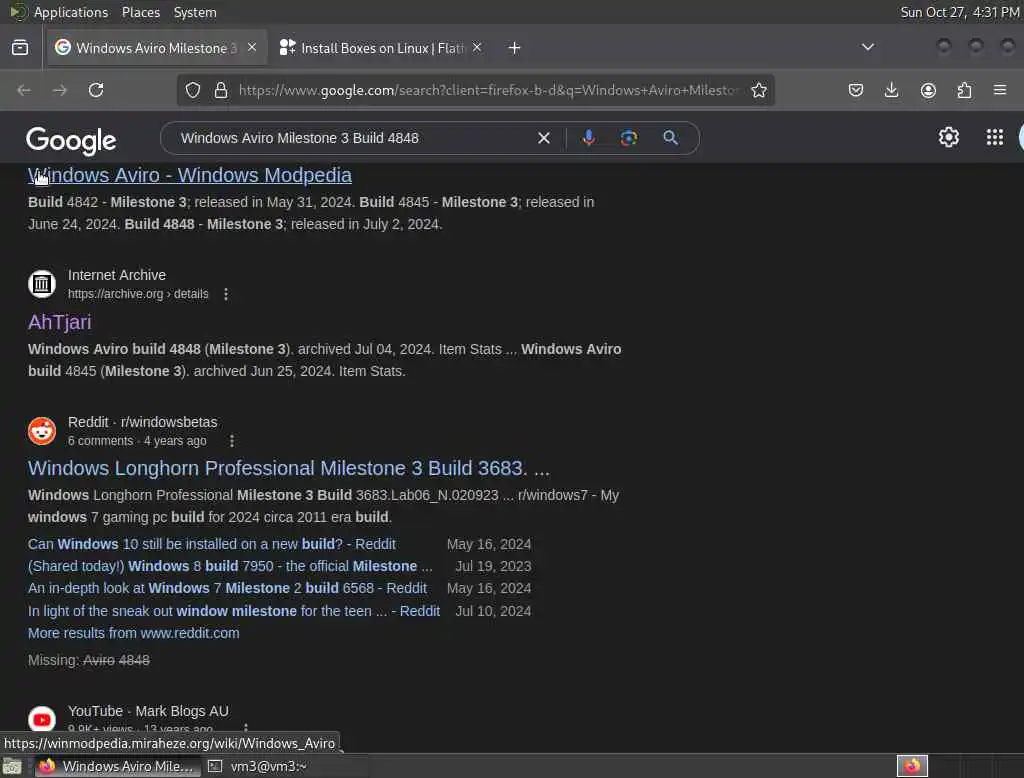Open the Firefox hamburger menu
This screenshot has height=778, width=1024.
1000,90
